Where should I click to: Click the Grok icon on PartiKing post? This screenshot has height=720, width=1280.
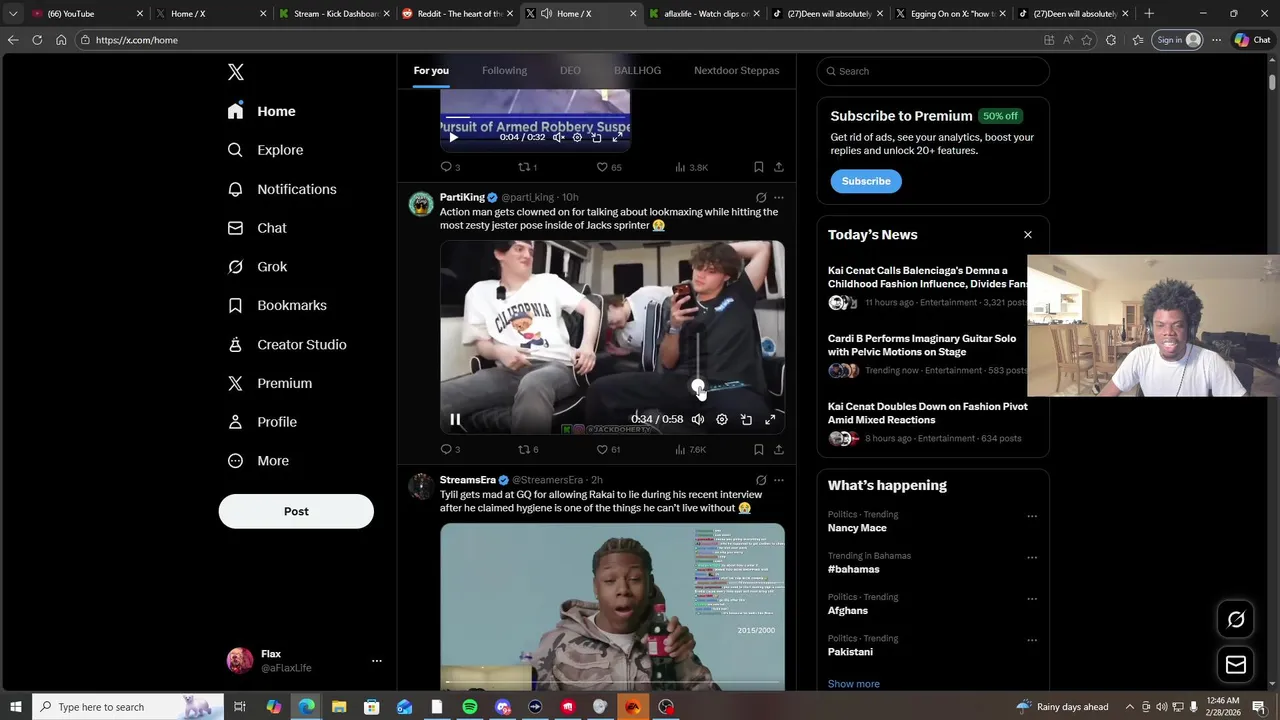click(x=761, y=198)
